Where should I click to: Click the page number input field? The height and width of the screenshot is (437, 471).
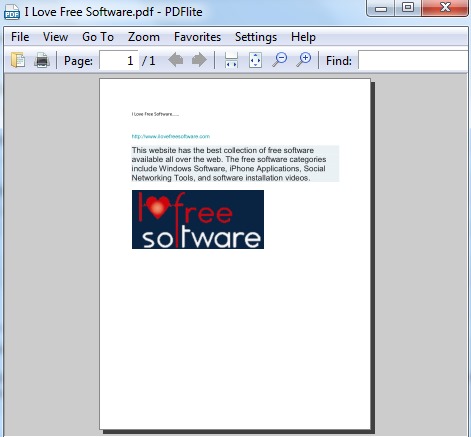[119, 60]
